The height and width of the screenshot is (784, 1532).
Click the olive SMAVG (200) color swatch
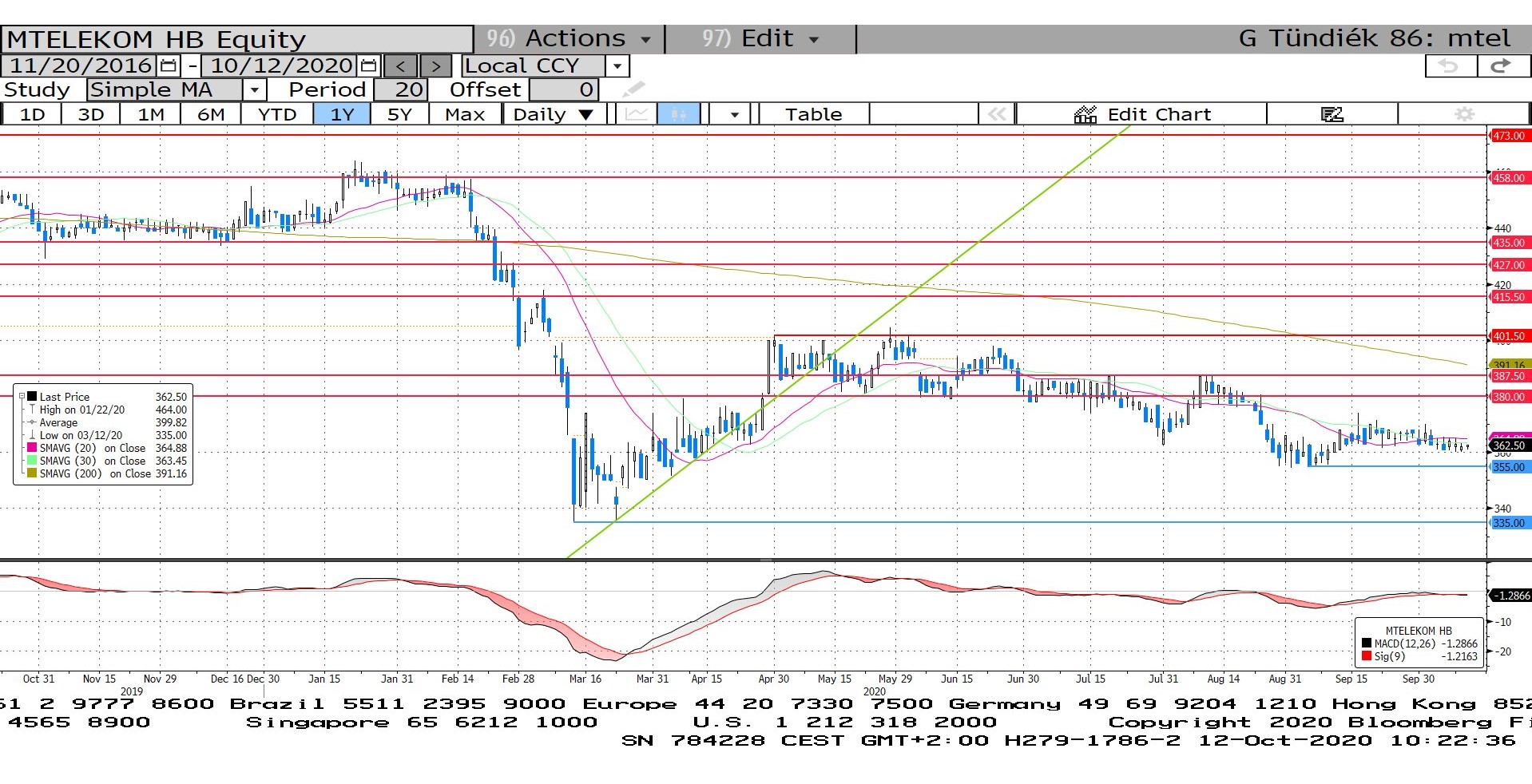(32, 473)
